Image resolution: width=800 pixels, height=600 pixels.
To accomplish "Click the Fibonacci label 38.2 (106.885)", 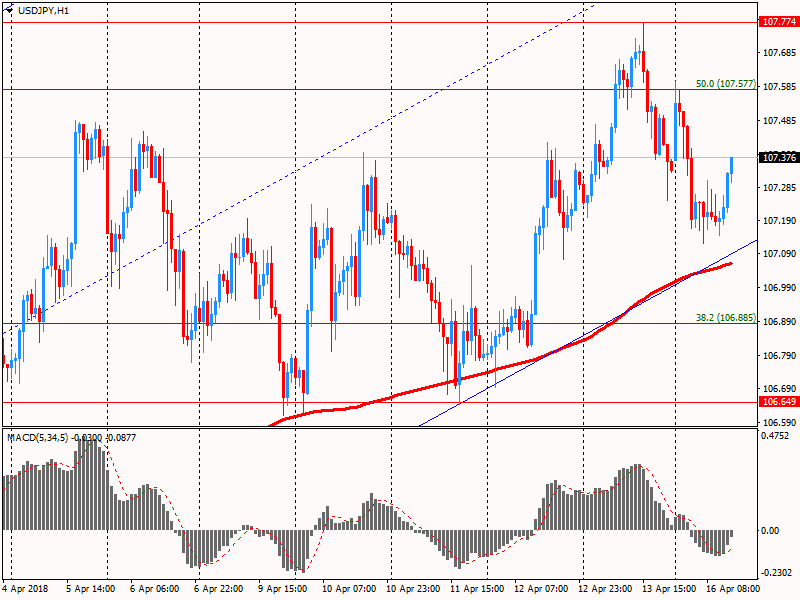I will tap(726, 318).
